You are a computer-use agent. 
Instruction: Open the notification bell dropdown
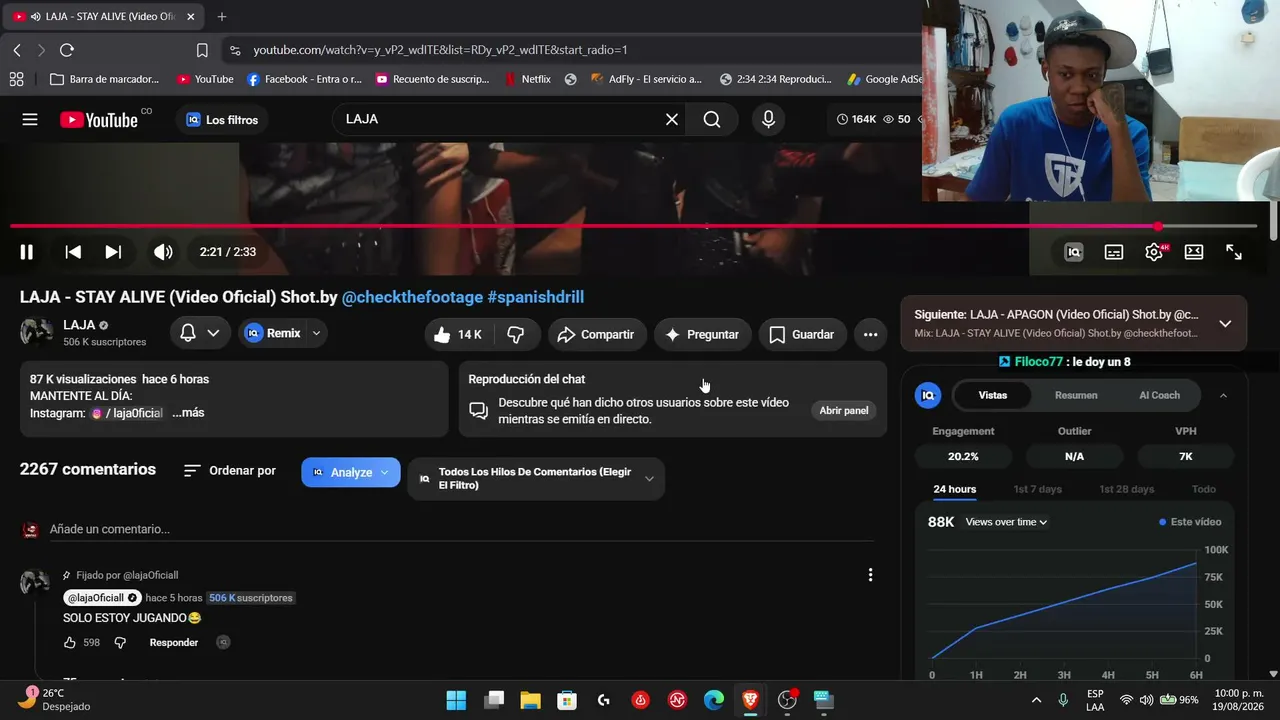point(200,334)
